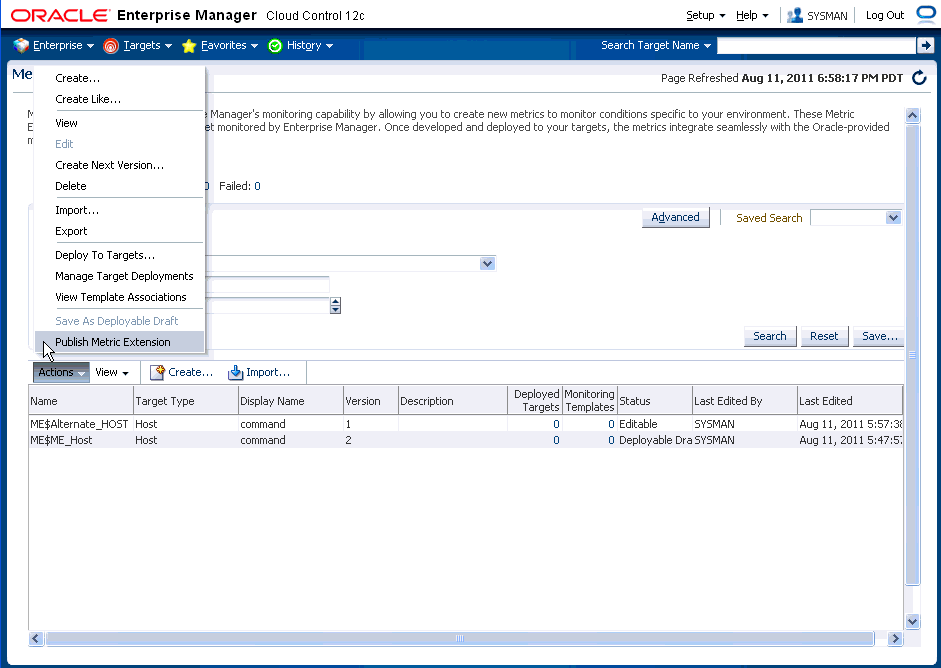941x668 pixels.
Task: Click the Actions toolbar button
Action: pos(61,372)
